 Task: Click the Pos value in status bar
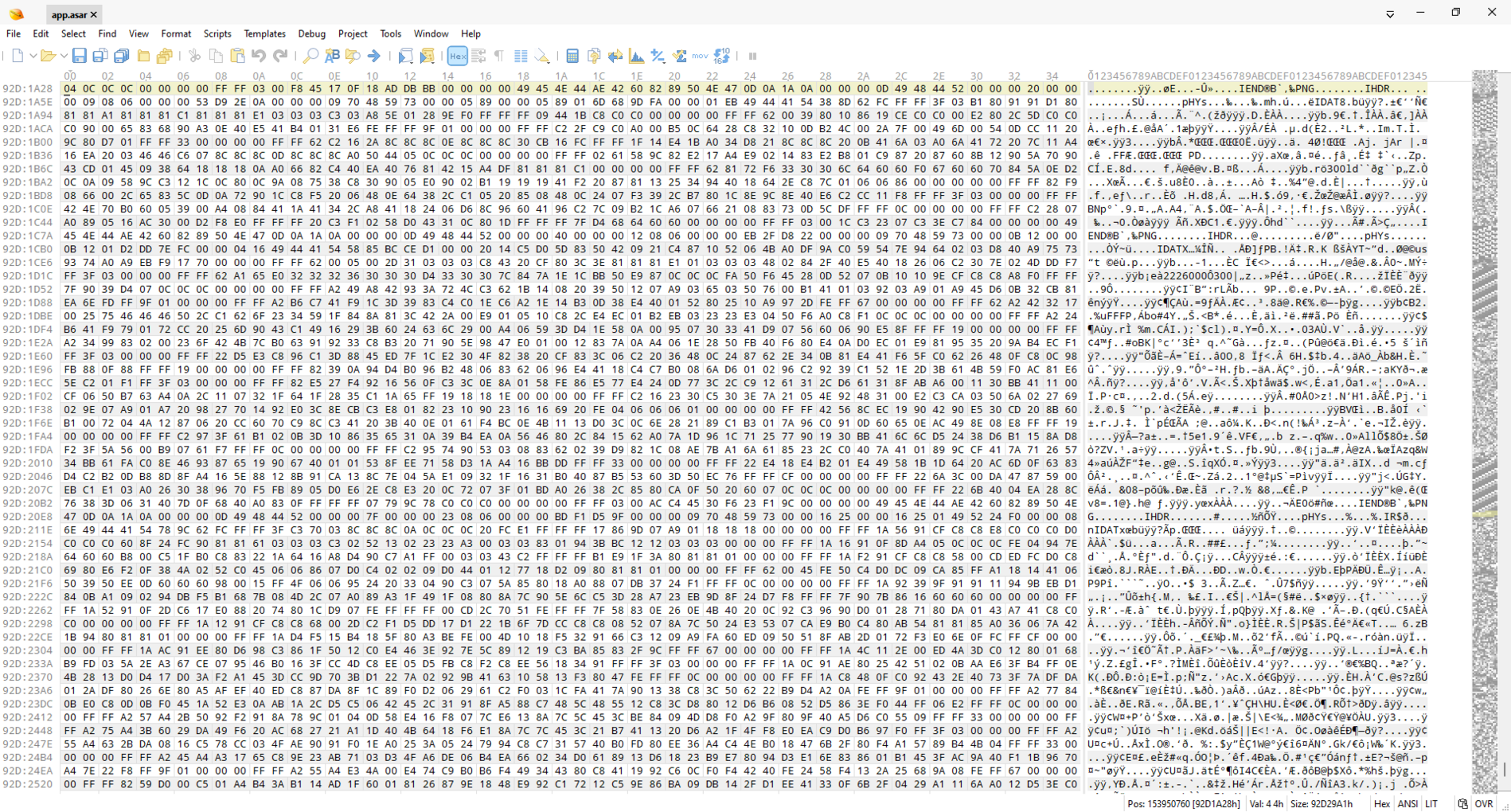1184,804
